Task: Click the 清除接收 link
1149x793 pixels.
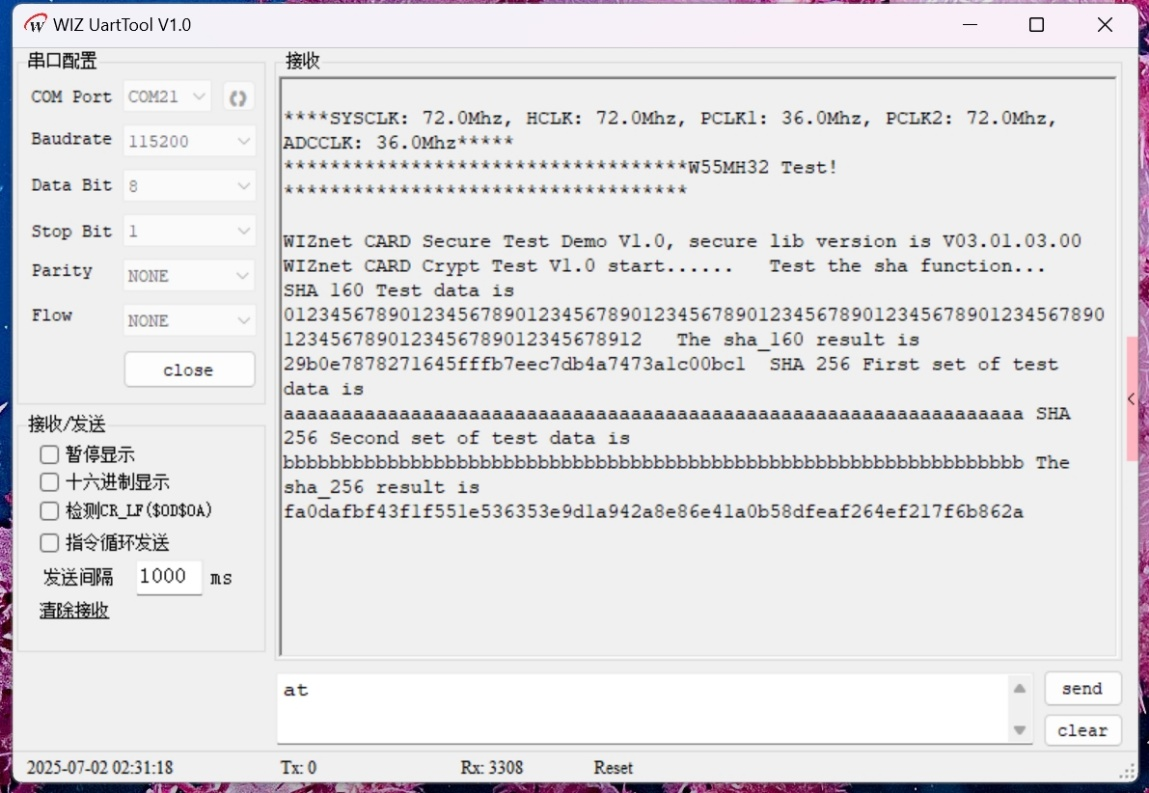Action: pyautogui.click(x=74, y=610)
